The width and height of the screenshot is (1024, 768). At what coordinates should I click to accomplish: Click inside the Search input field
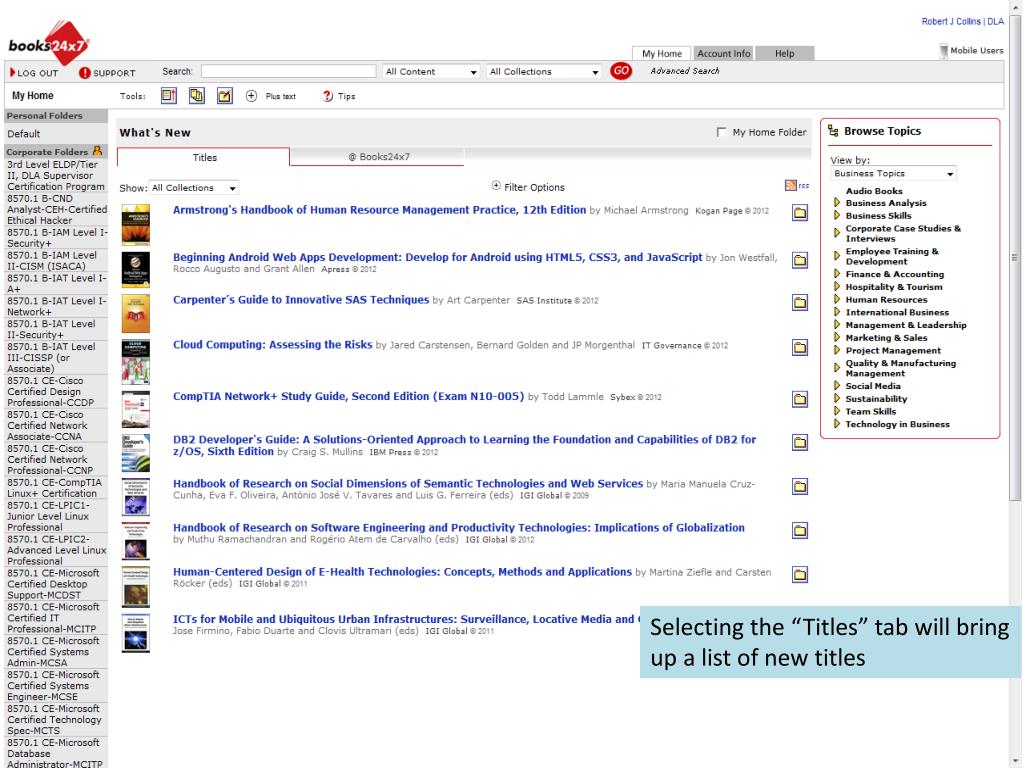289,71
